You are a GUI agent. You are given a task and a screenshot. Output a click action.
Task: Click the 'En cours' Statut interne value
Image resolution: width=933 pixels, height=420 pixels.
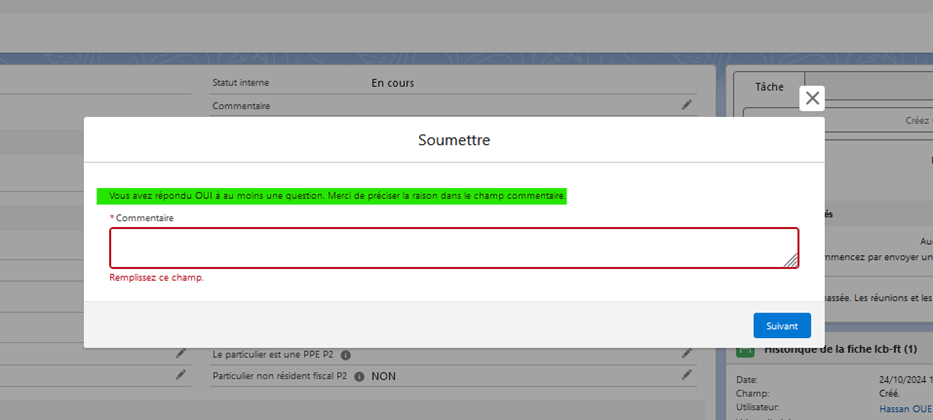pos(392,83)
